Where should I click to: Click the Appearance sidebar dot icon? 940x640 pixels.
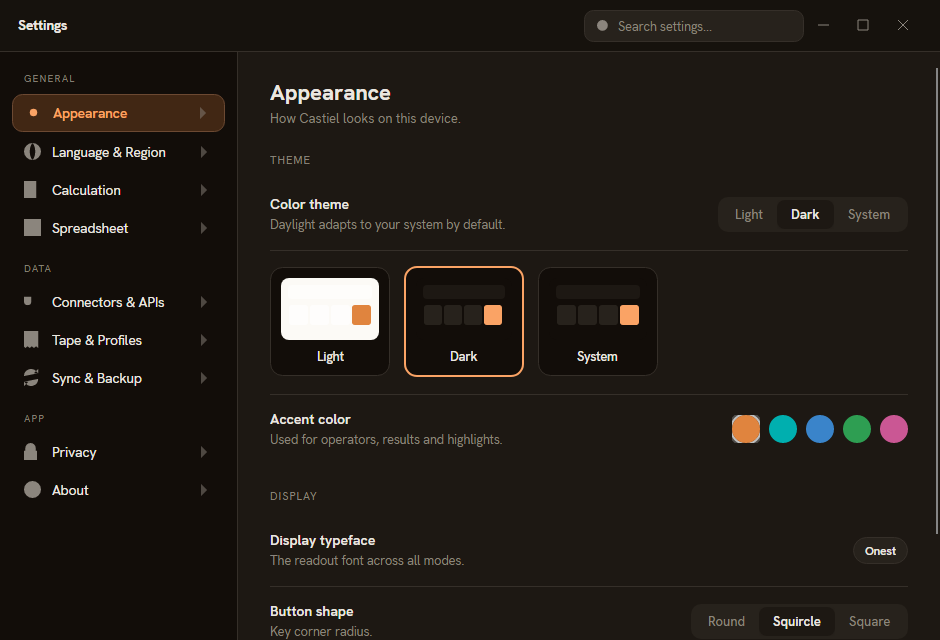[34, 113]
